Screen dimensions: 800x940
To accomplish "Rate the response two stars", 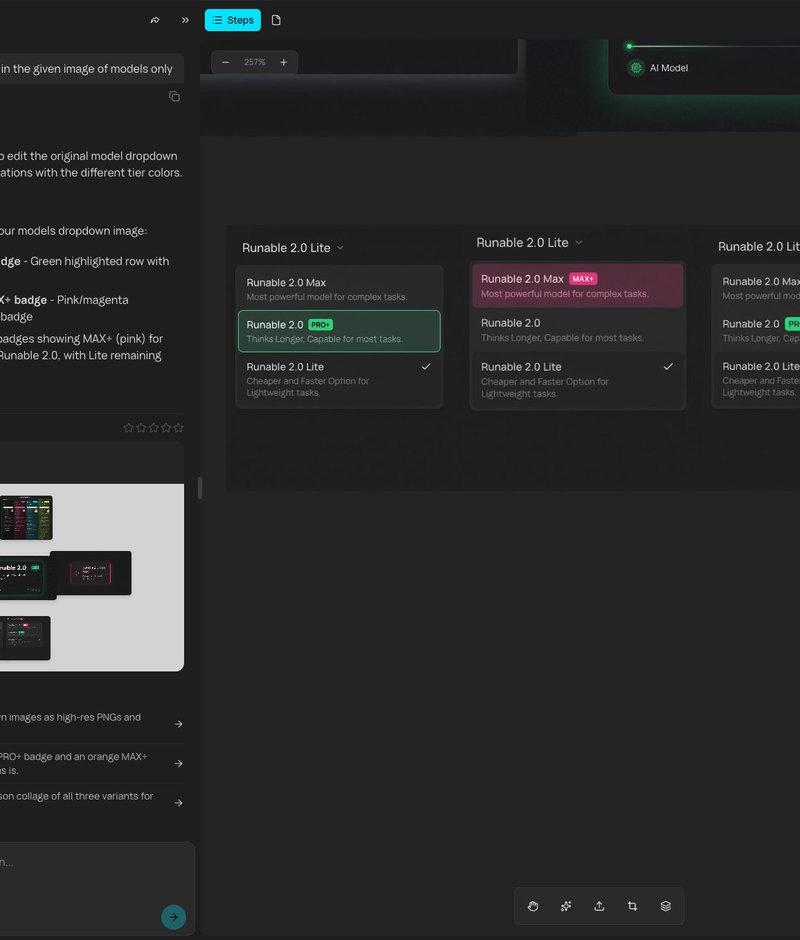I will coord(141,427).
